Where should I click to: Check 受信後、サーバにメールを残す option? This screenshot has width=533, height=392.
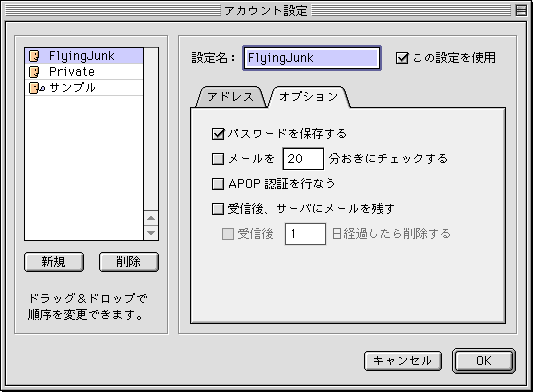(218, 209)
